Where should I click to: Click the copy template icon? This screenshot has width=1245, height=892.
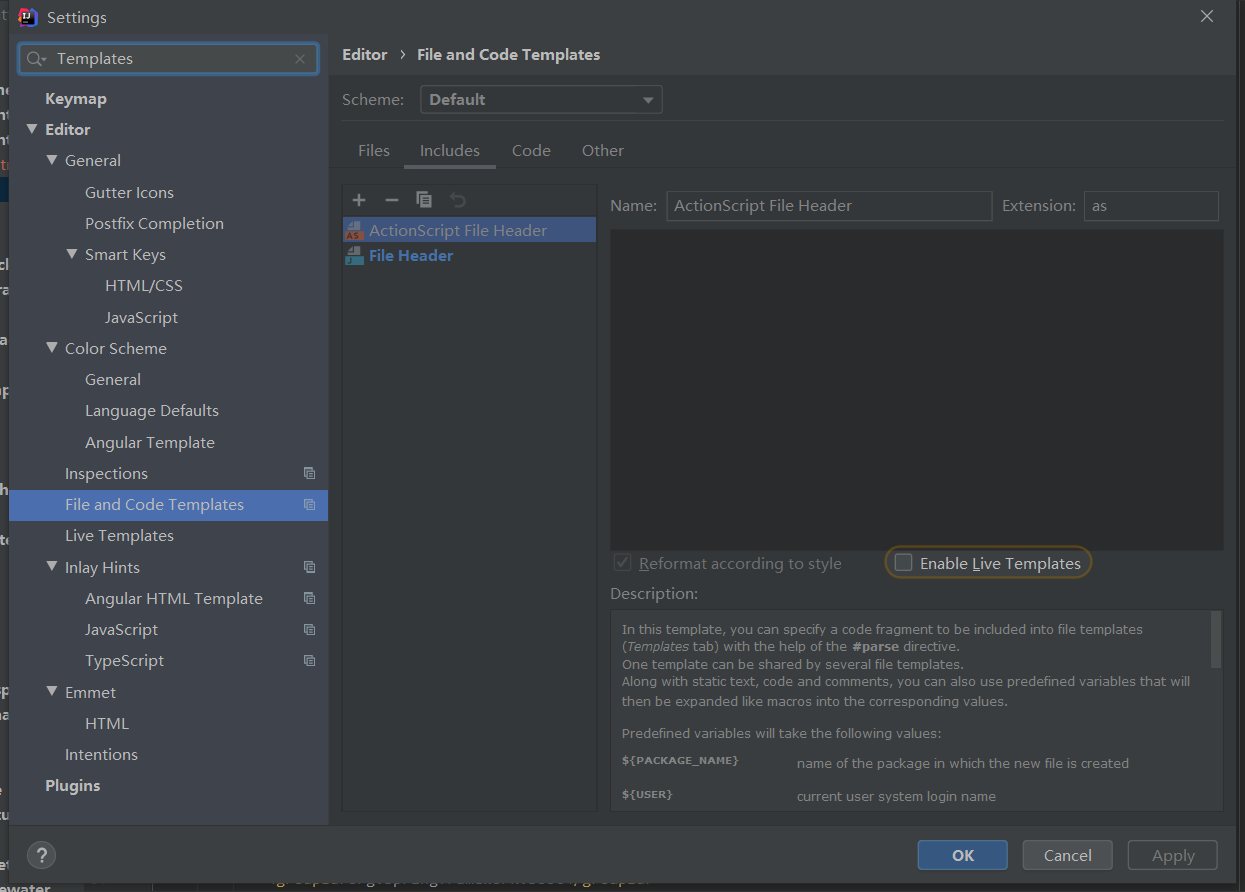tap(424, 200)
